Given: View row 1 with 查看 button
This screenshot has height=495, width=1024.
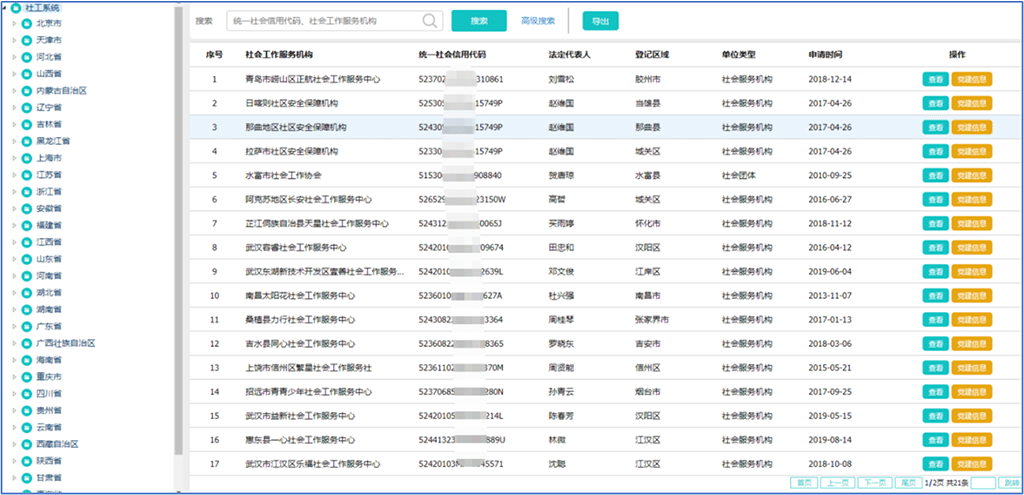Looking at the screenshot, I should click(934, 78).
